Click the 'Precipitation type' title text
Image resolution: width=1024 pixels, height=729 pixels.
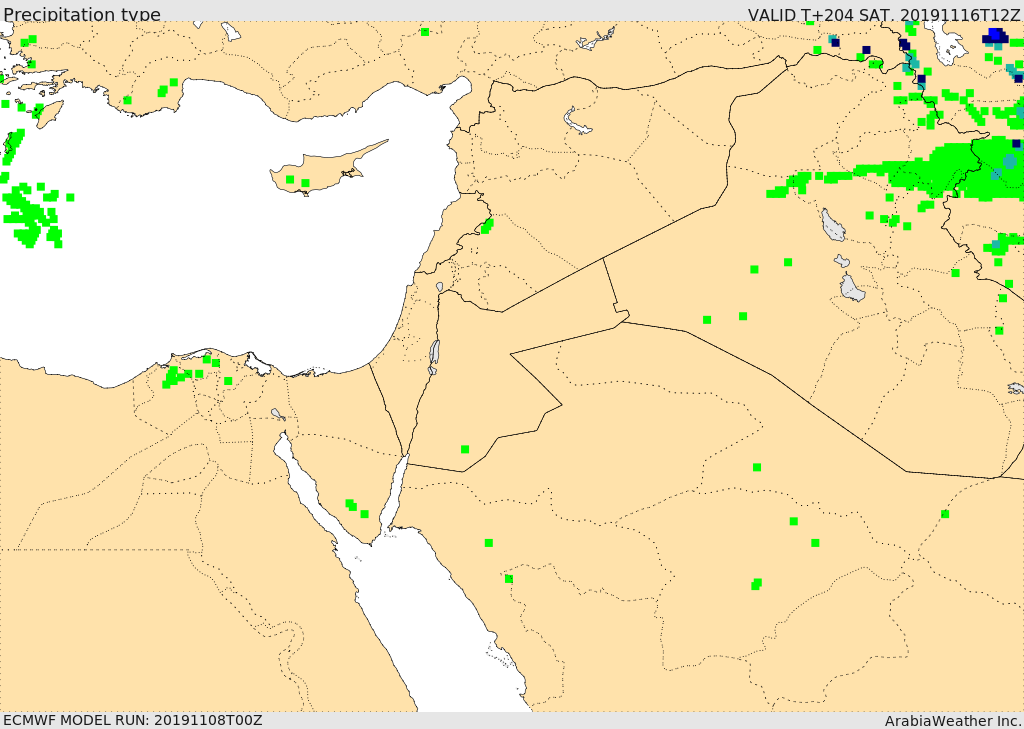coord(82,14)
